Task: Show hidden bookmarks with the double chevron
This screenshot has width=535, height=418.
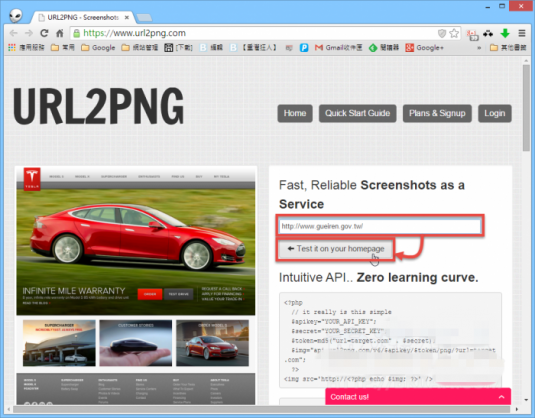Action: [x=479, y=48]
